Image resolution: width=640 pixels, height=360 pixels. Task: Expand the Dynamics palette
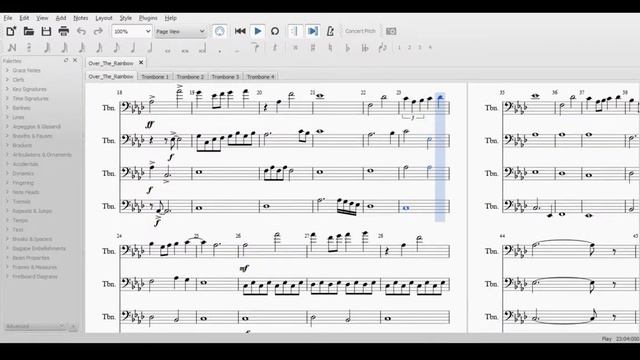pos(23,173)
